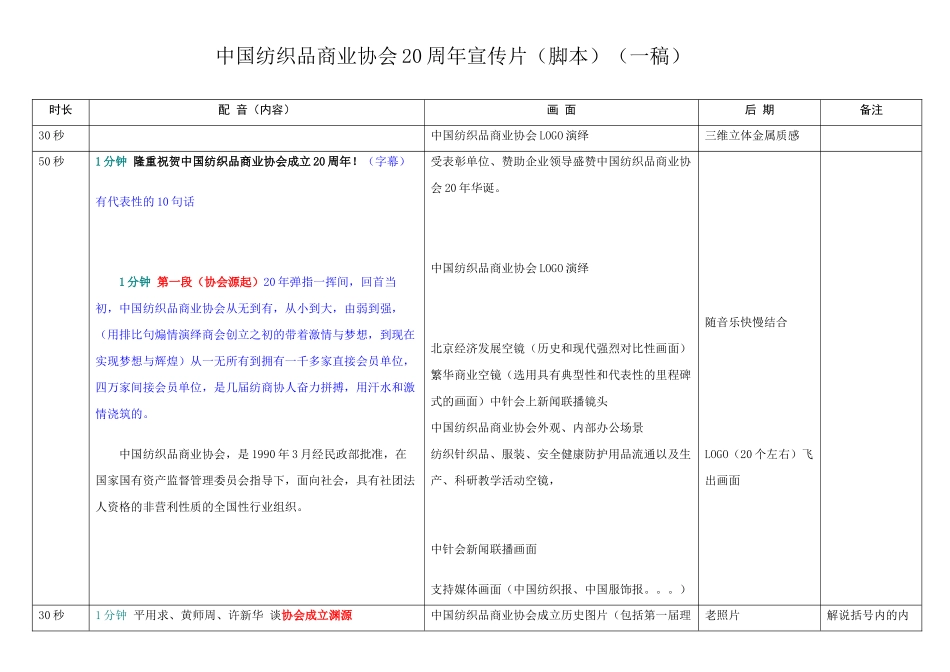This screenshot has width=950, height=672.
Task: Click the line 四万家间接会员单位
Action: click(255, 387)
